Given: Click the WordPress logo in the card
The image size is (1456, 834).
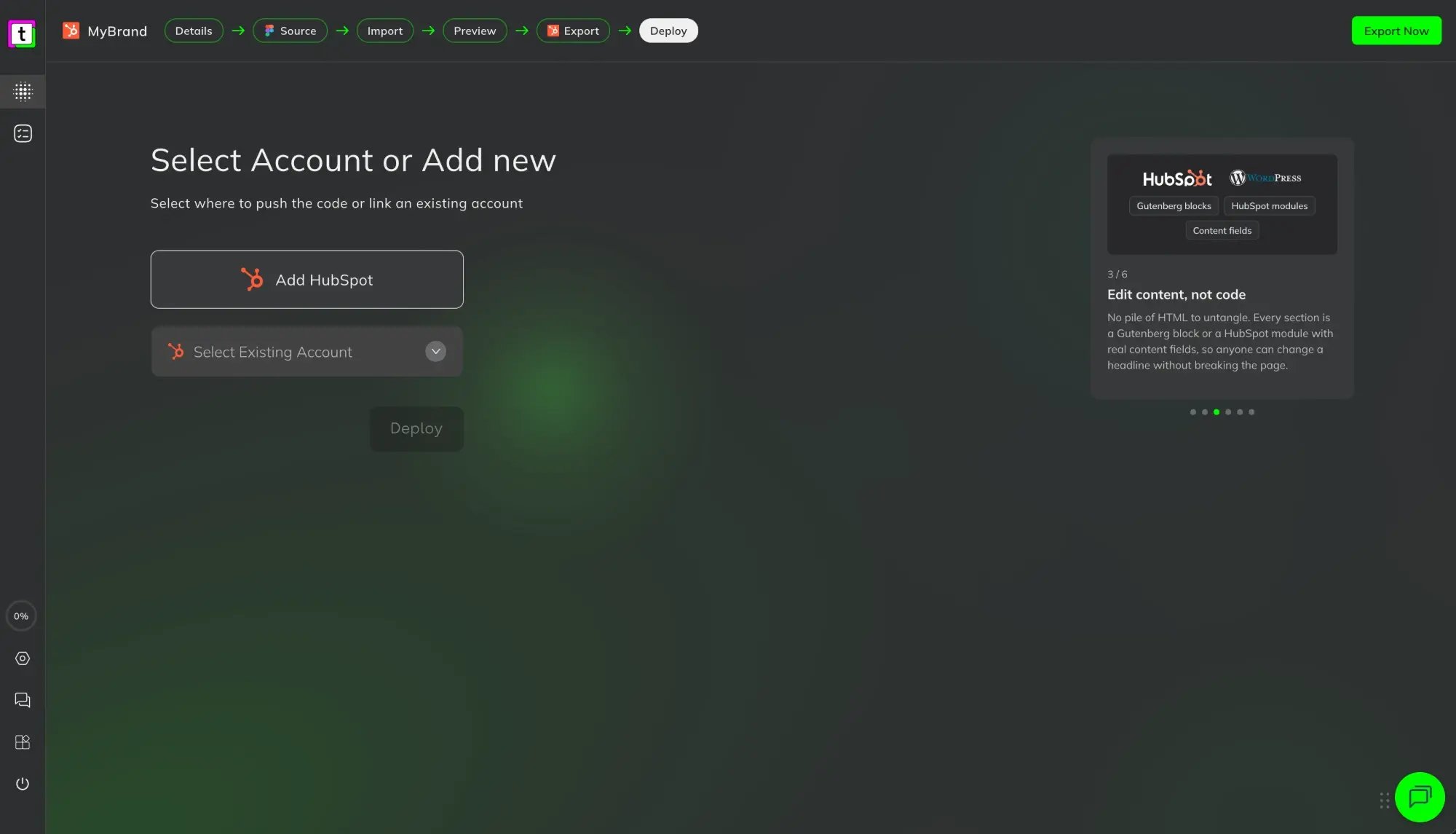Looking at the screenshot, I should point(1265,178).
